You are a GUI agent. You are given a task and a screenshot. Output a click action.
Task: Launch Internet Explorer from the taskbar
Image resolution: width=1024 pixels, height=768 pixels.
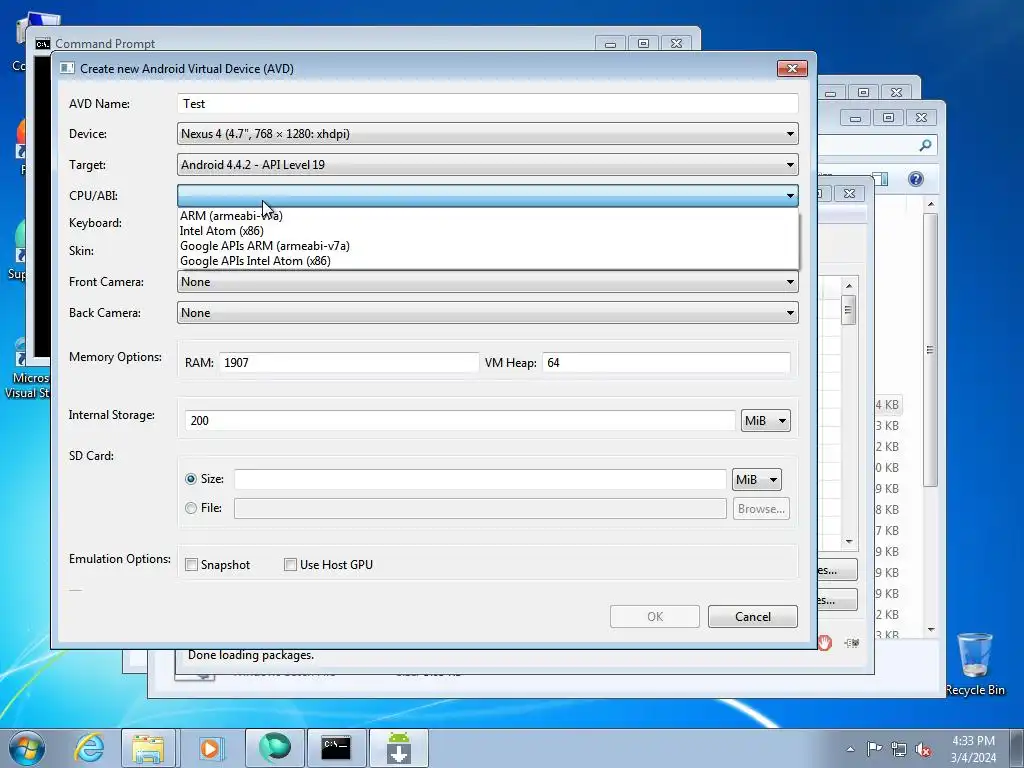89,748
